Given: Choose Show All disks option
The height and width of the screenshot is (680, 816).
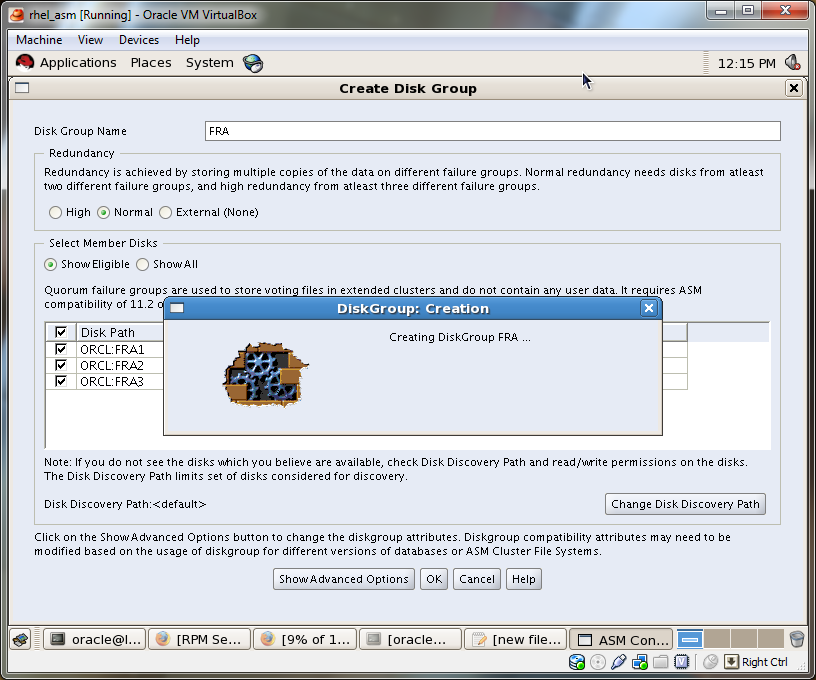Looking at the screenshot, I should [143, 264].
